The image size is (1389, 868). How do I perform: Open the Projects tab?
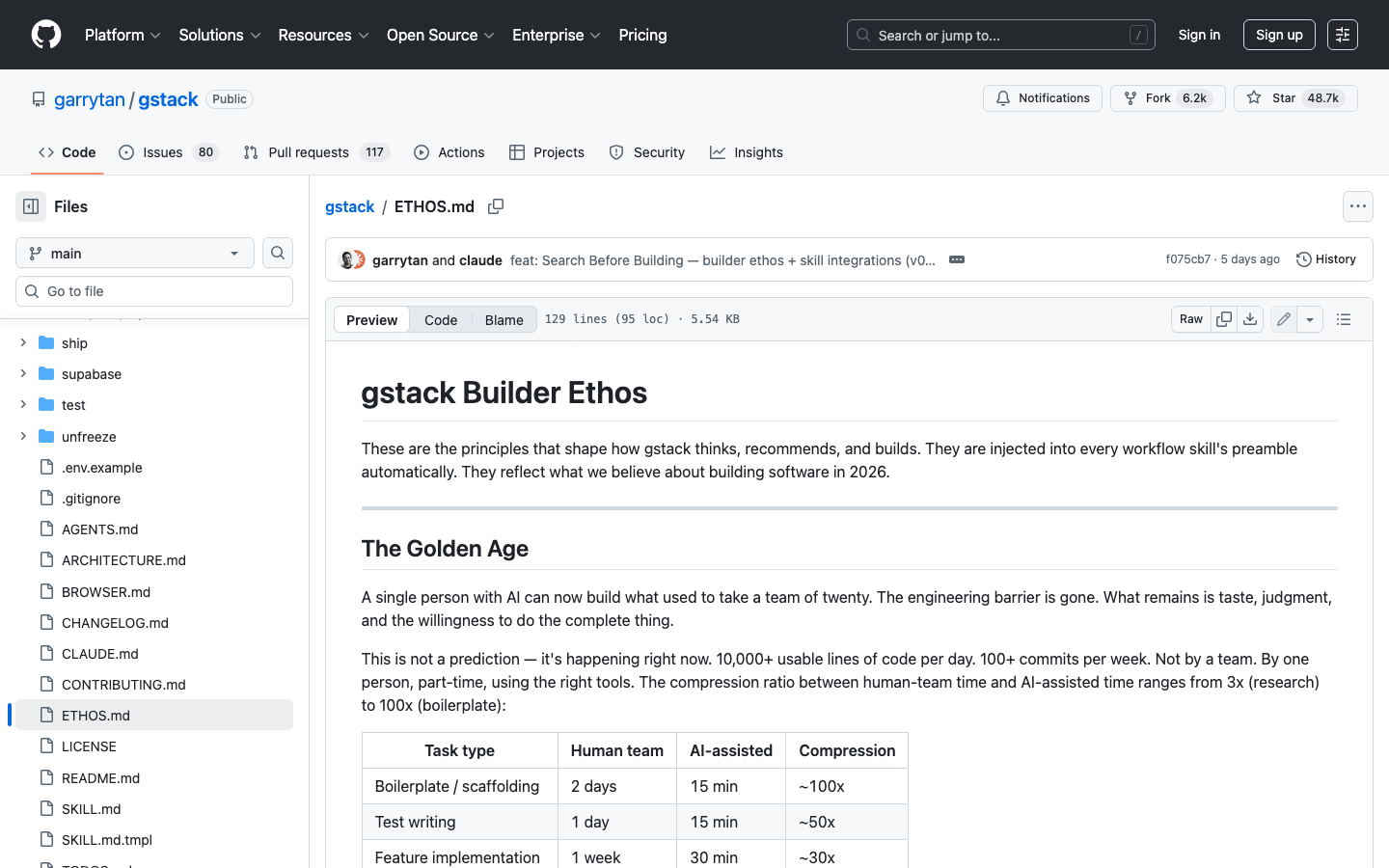547,152
